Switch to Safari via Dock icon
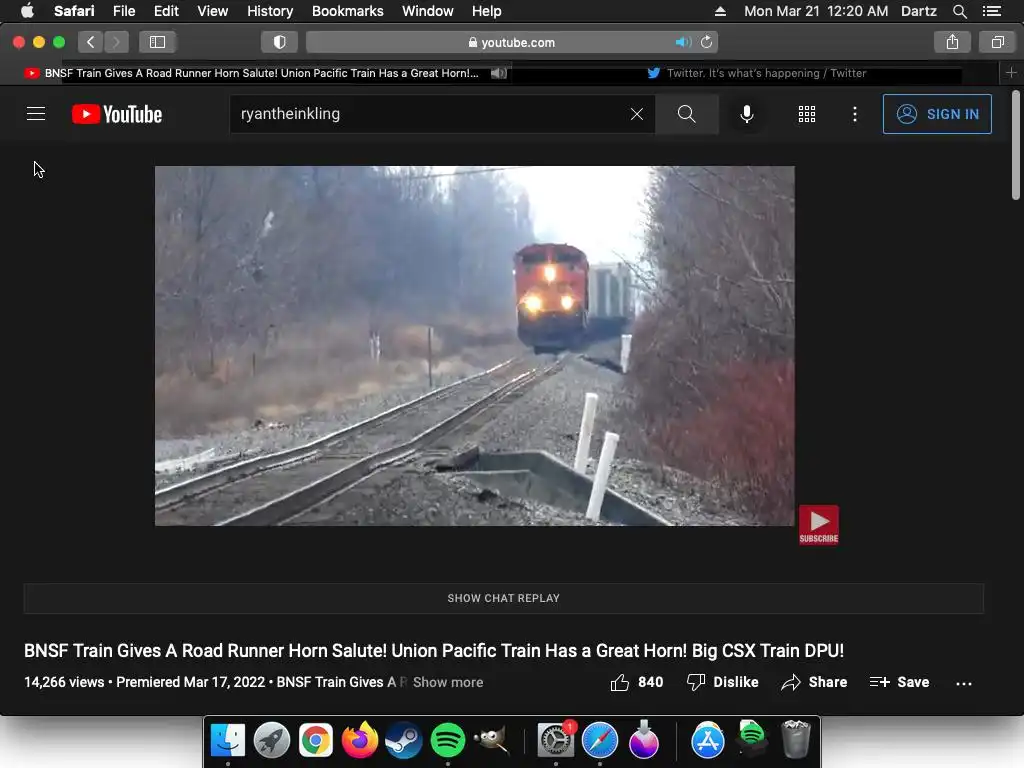This screenshot has width=1024, height=768. (600, 740)
